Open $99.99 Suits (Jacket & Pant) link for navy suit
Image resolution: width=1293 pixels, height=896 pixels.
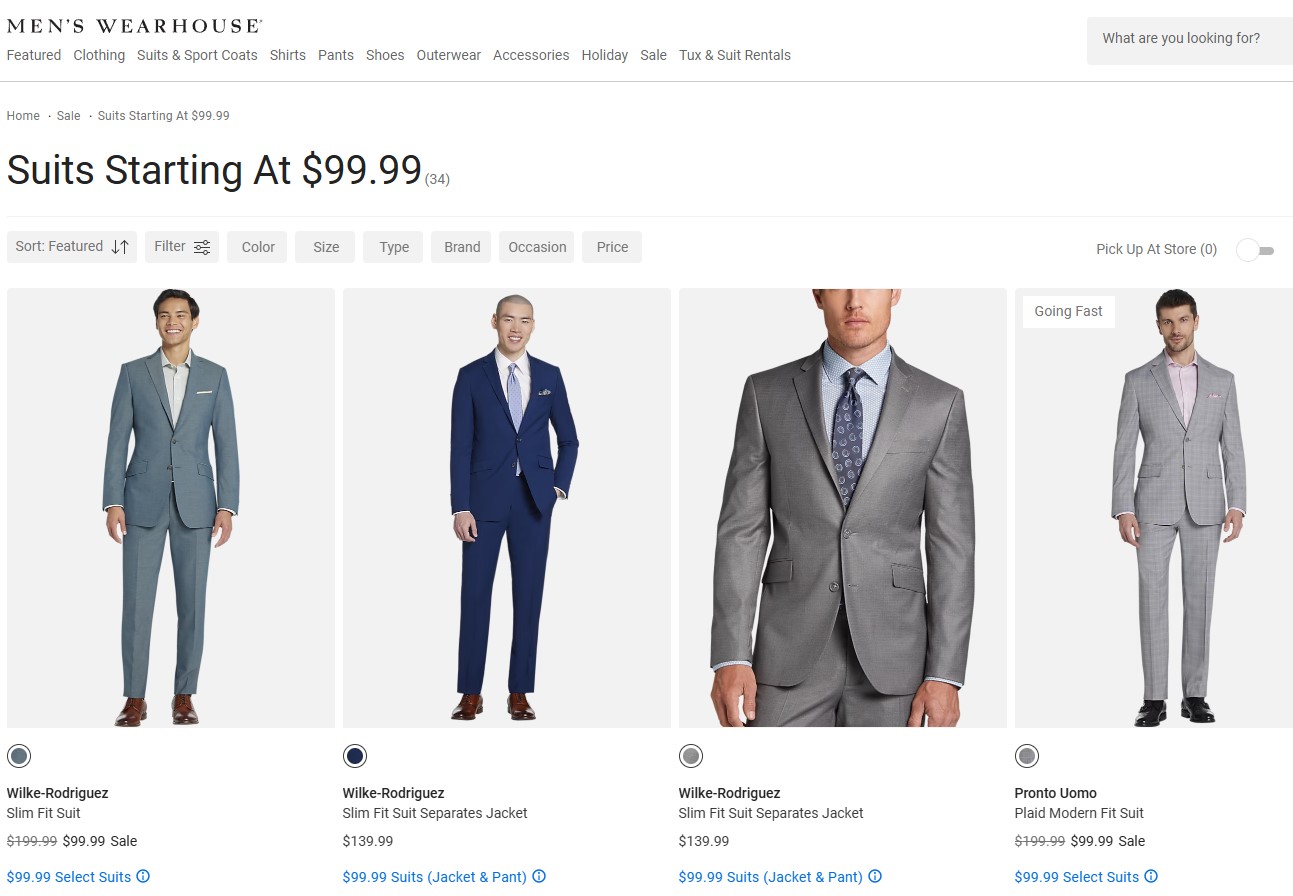pyautogui.click(x=434, y=877)
